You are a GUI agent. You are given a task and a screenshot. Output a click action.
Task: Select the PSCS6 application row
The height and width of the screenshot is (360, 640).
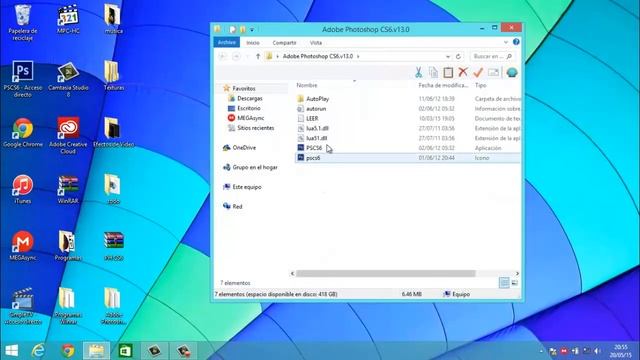[407, 148]
